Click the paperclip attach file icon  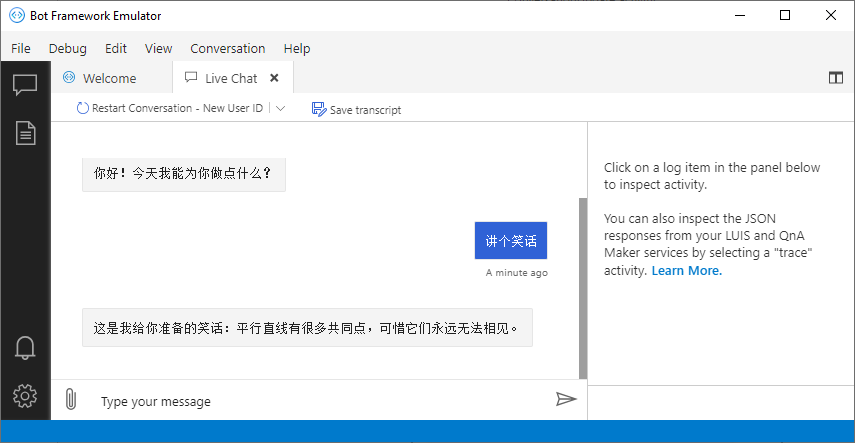(x=71, y=400)
